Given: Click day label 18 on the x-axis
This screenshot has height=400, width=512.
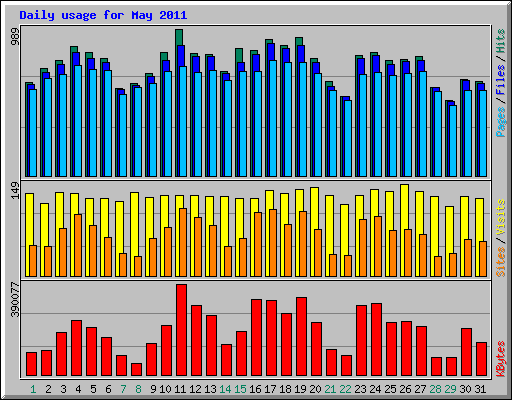Looking at the screenshot, I should 285,389.
